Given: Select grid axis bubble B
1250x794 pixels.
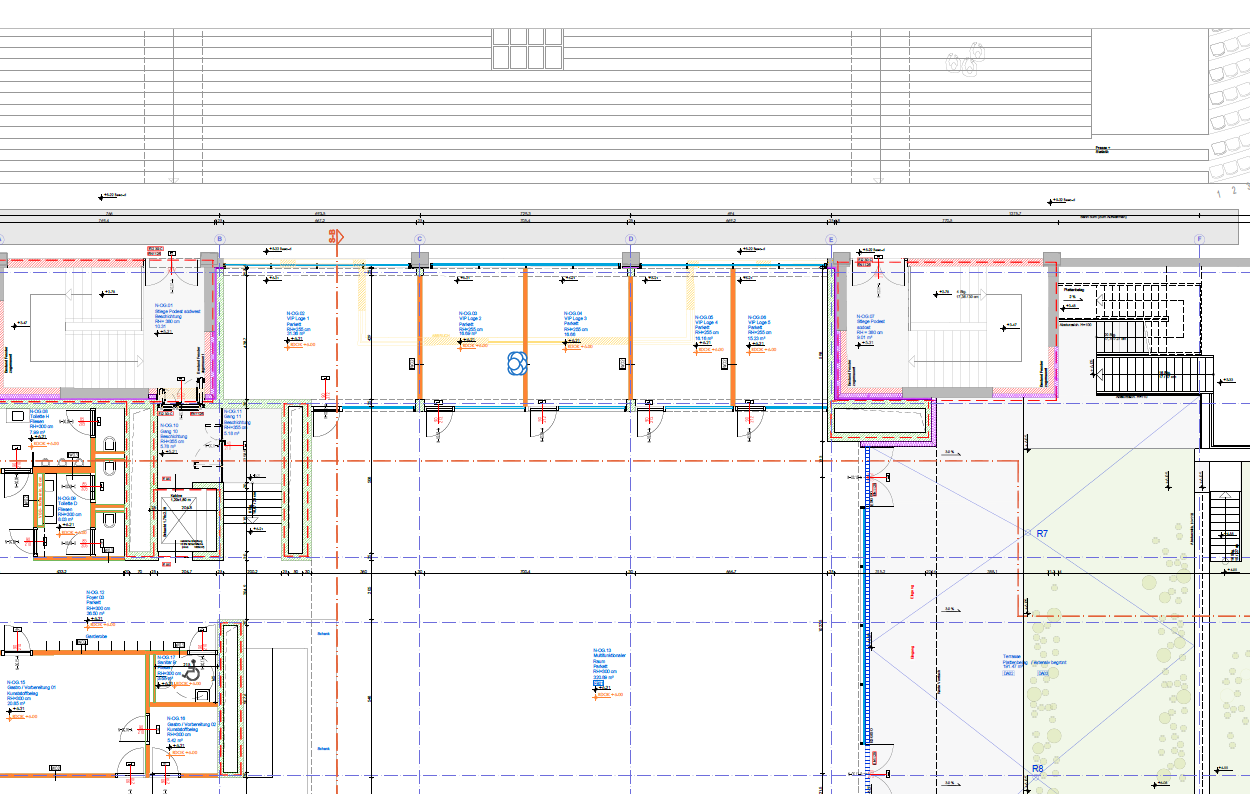Looking at the screenshot, I should [x=219, y=239].
